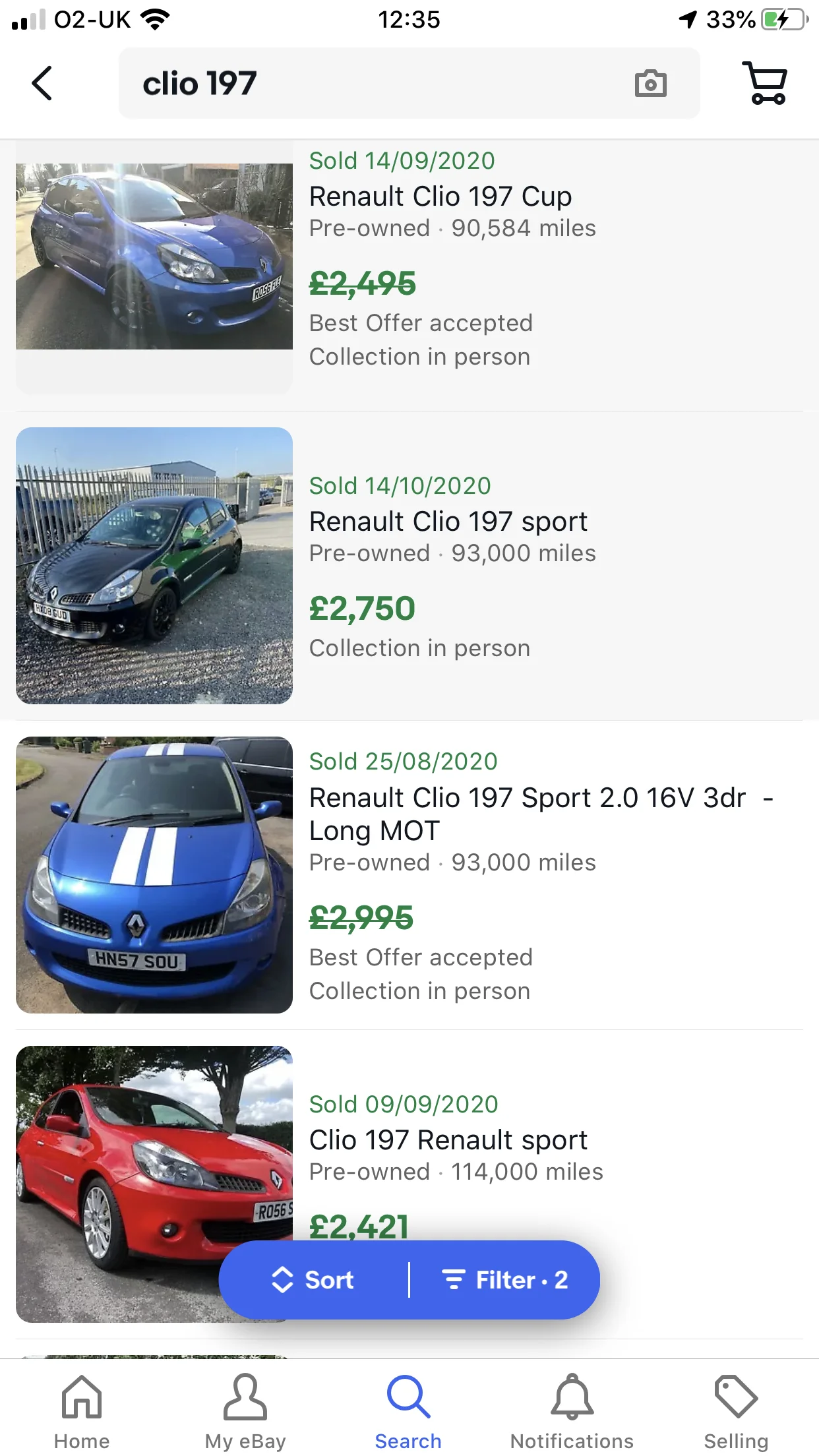Image resolution: width=819 pixels, height=1456 pixels.
Task: Open Clio 197 Renault sport listing title
Action: click(448, 1139)
